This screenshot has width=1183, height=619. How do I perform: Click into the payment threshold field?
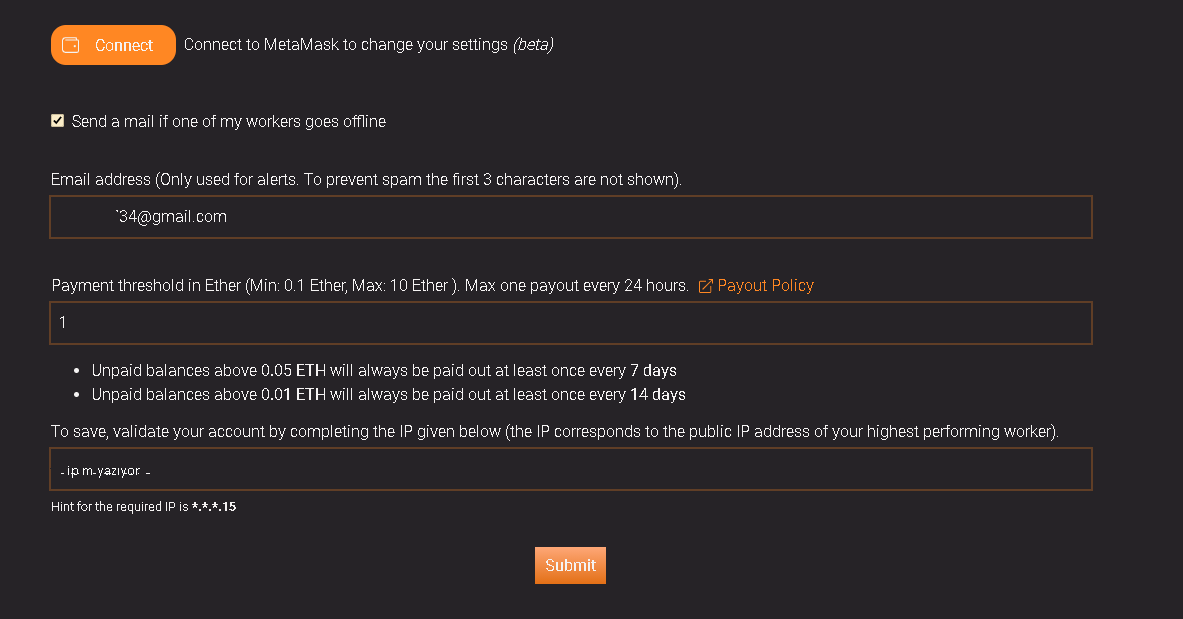point(570,323)
